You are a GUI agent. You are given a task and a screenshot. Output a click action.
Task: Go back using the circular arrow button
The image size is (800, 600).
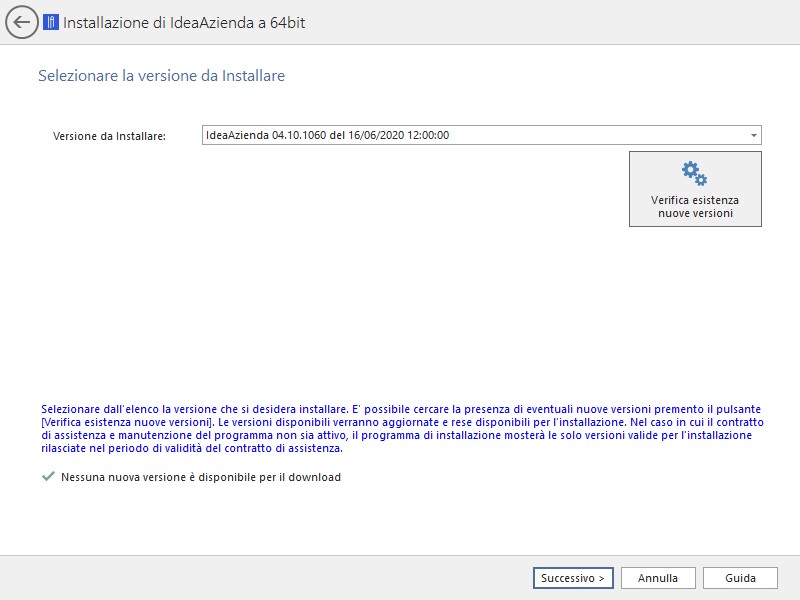point(21,22)
